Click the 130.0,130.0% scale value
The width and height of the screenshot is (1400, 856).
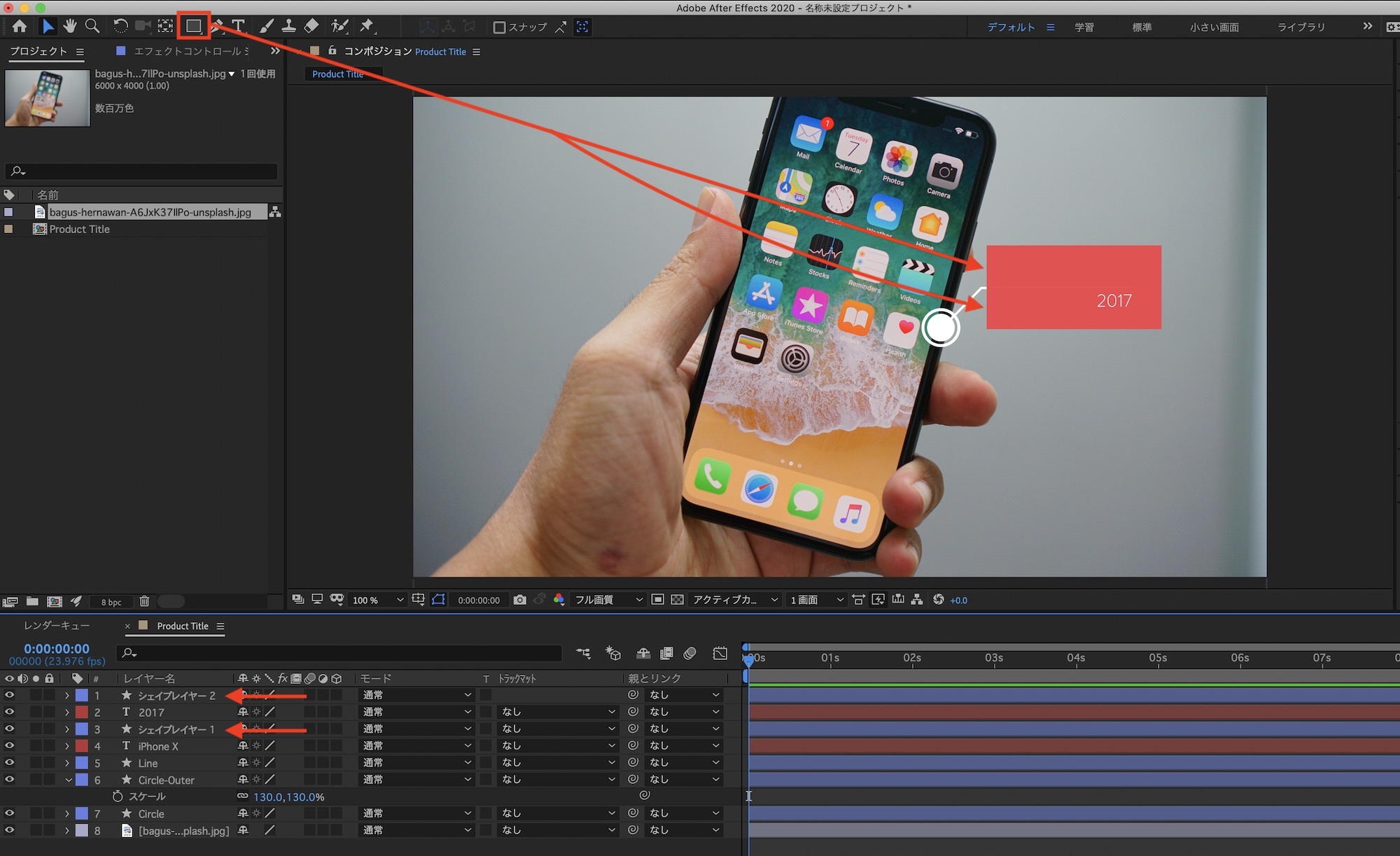pos(288,797)
